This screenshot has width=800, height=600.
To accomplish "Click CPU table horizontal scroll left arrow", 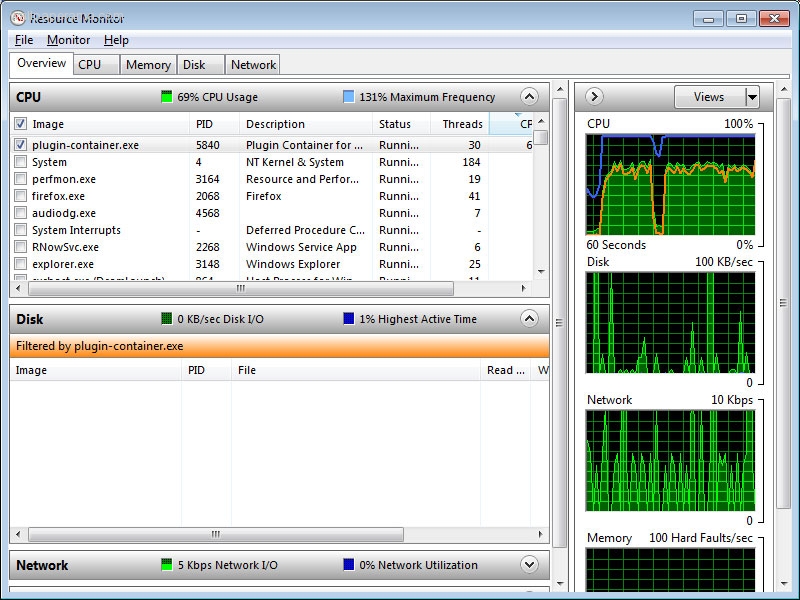I will pyautogui.click(x=18, y=288).
